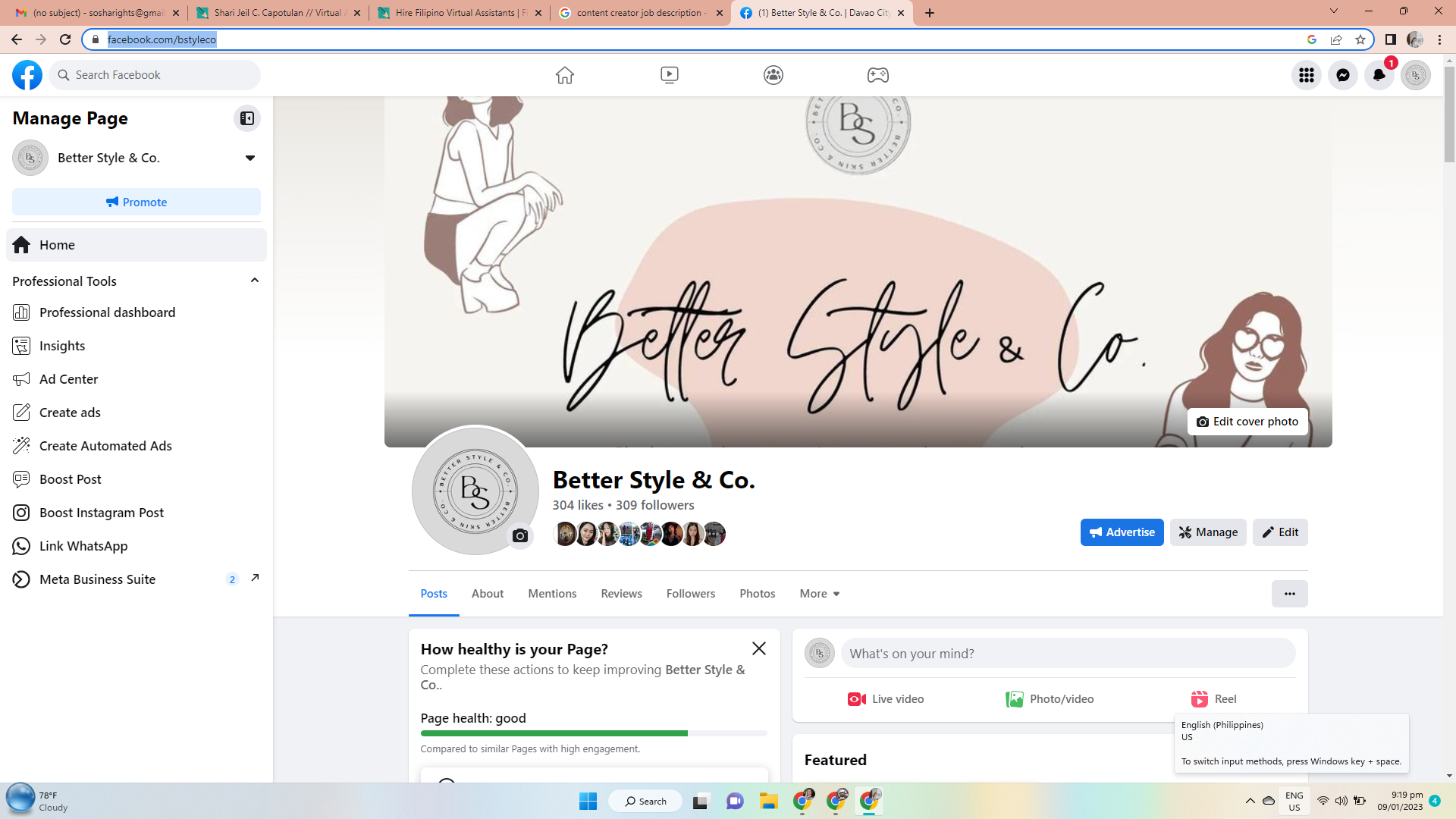This screenshot has width=1456, height=819.
Task: Open the Gaming controller icon
Action: tap(877, 75)
